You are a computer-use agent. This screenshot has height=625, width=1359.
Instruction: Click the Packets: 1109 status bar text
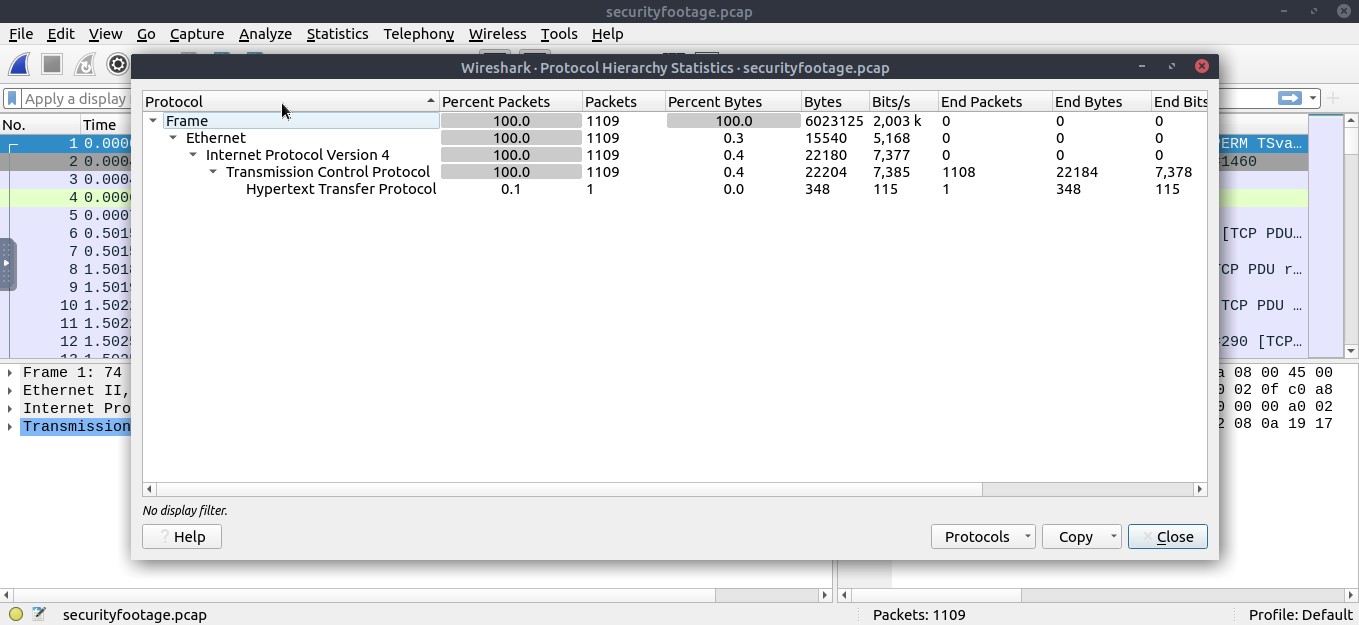(x=919, y=615)
